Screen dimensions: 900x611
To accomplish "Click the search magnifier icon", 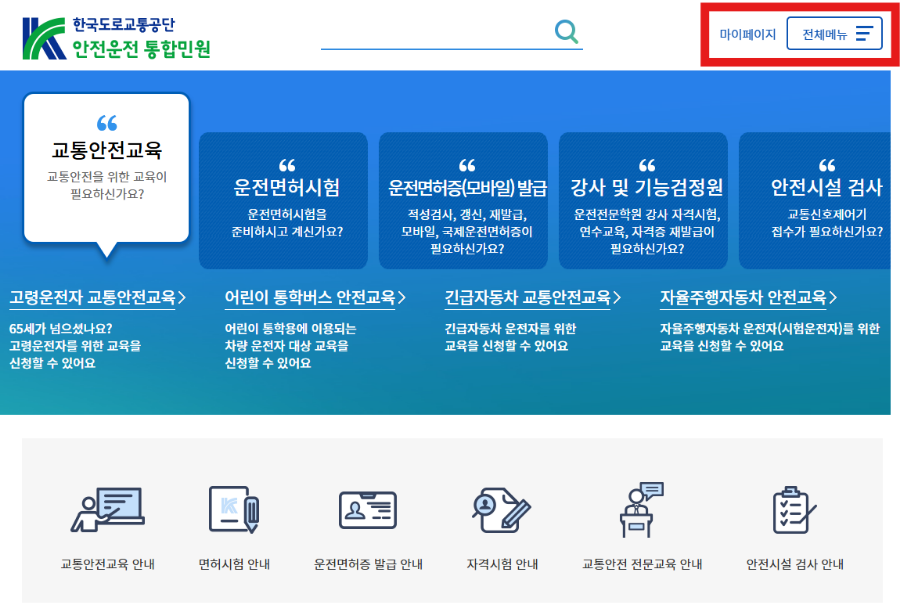I will [x=566, y=31].
